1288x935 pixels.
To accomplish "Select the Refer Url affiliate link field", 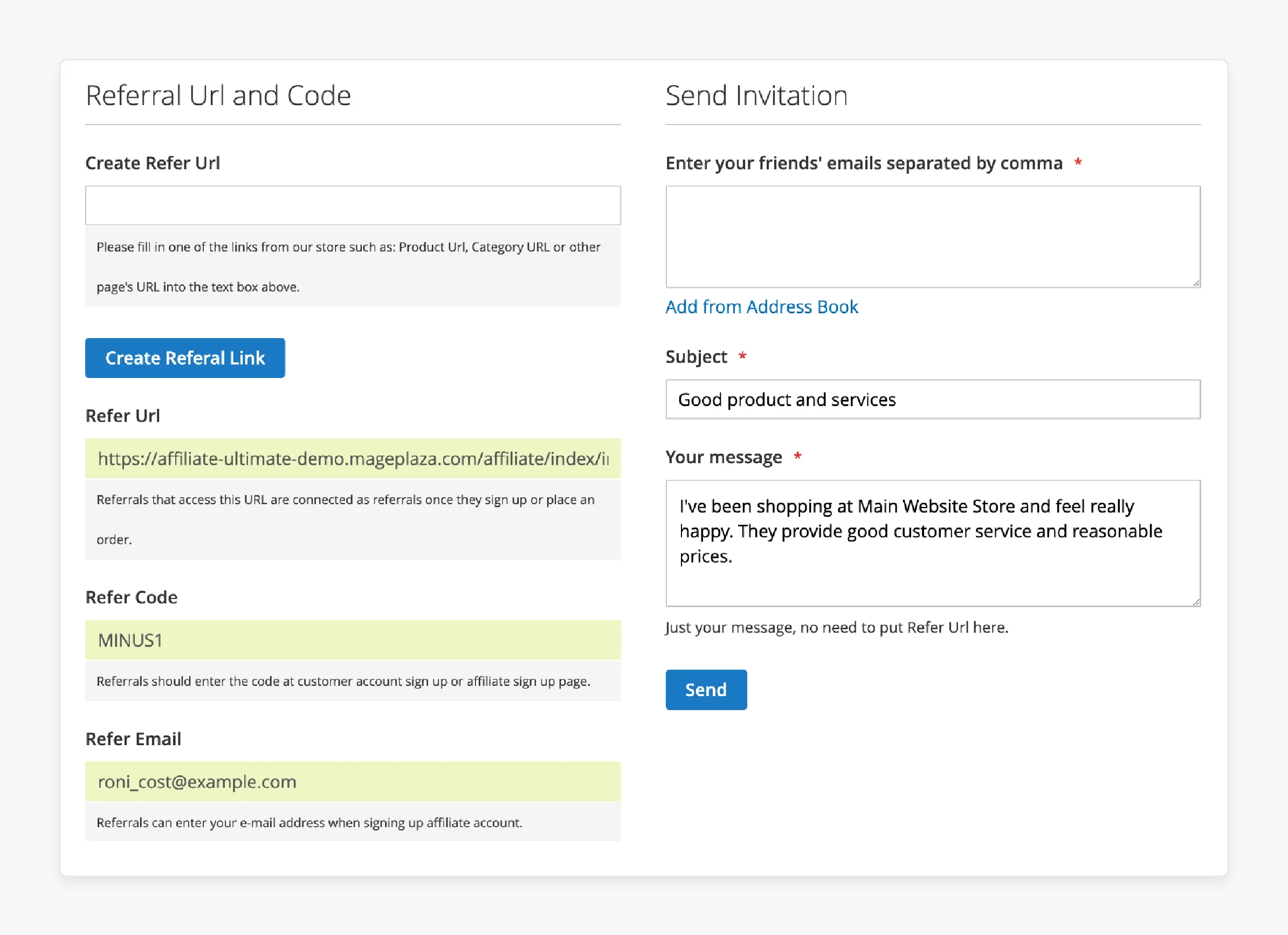I will [x=353, y=458].
